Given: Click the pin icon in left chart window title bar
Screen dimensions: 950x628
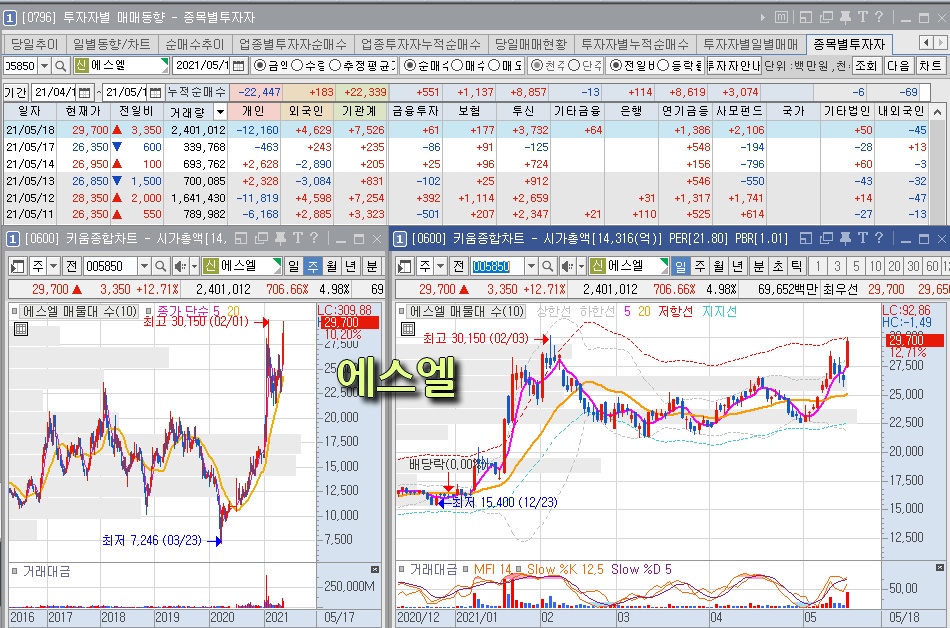Looking at the screenshot, I should (281, 239).
